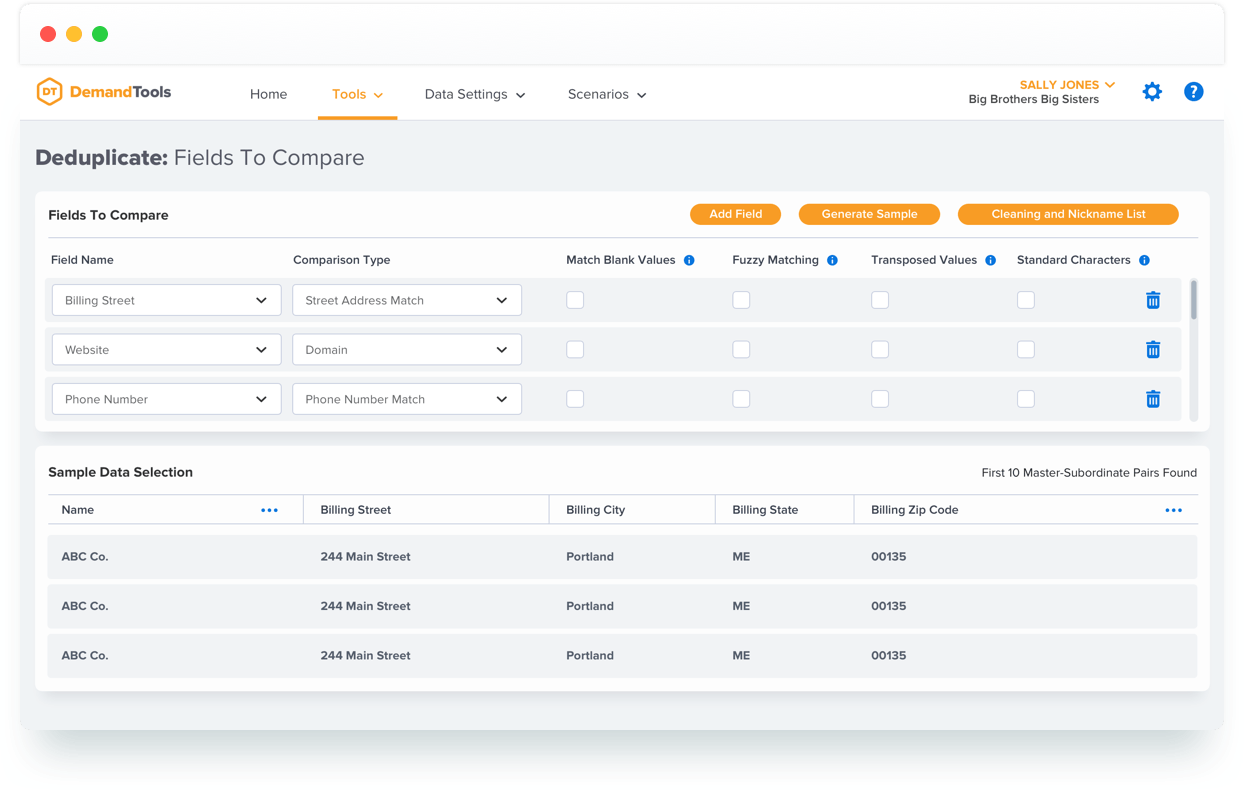Viewport: 1244px width, 790px height.
Task: Tick Match Blank Values for Phone Number
Action: click(x=575, y=399)
